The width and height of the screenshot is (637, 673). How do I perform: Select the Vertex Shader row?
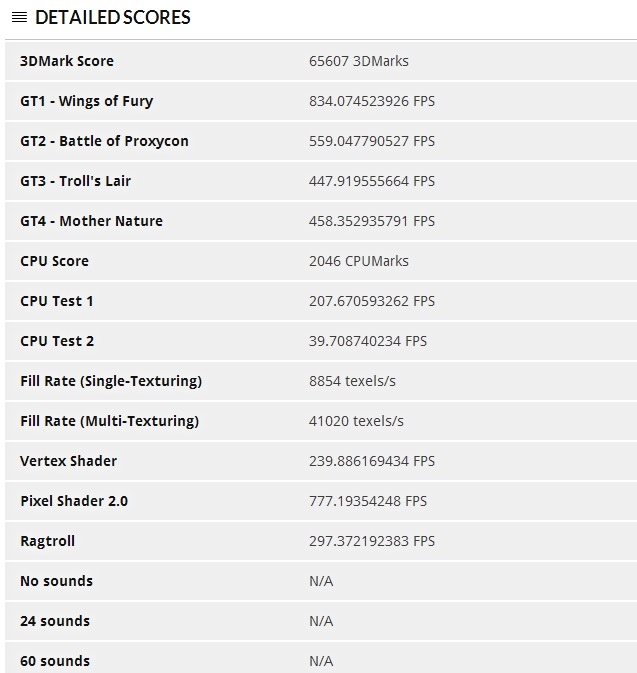(321, 461)
